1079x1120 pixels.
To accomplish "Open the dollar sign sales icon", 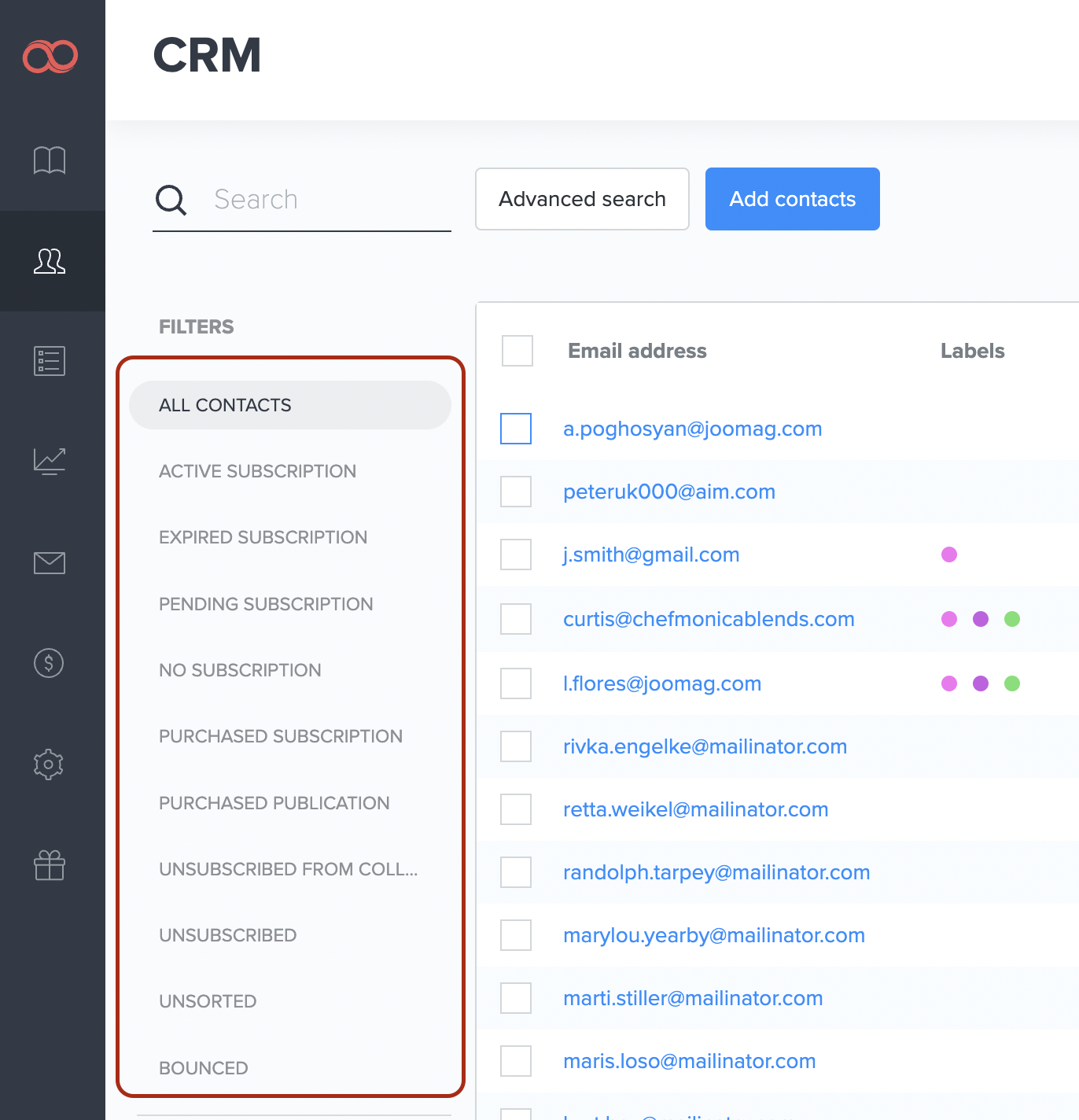I will point(50,663).
